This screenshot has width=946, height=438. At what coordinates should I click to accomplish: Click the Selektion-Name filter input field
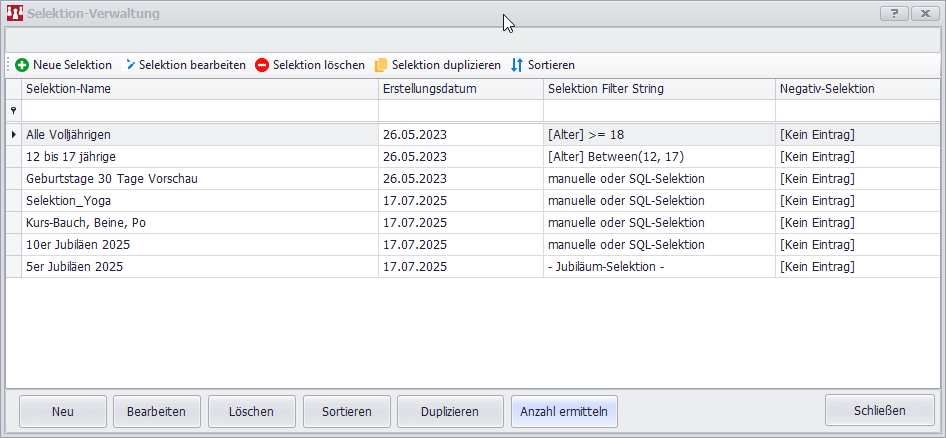pyautogui.click(x=200, y=111)
